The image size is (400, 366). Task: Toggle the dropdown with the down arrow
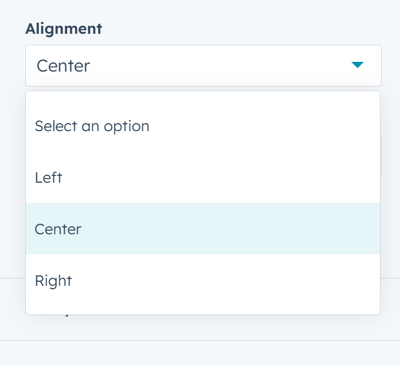coord(357,65)
